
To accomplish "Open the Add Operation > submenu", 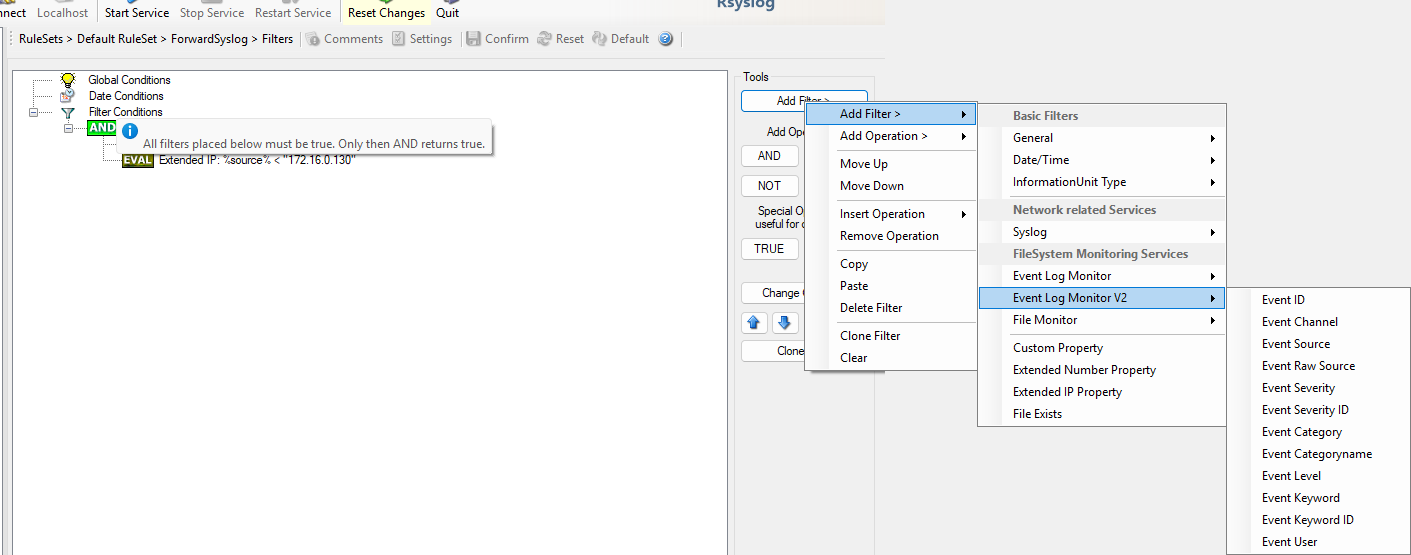I will [890, 136].
